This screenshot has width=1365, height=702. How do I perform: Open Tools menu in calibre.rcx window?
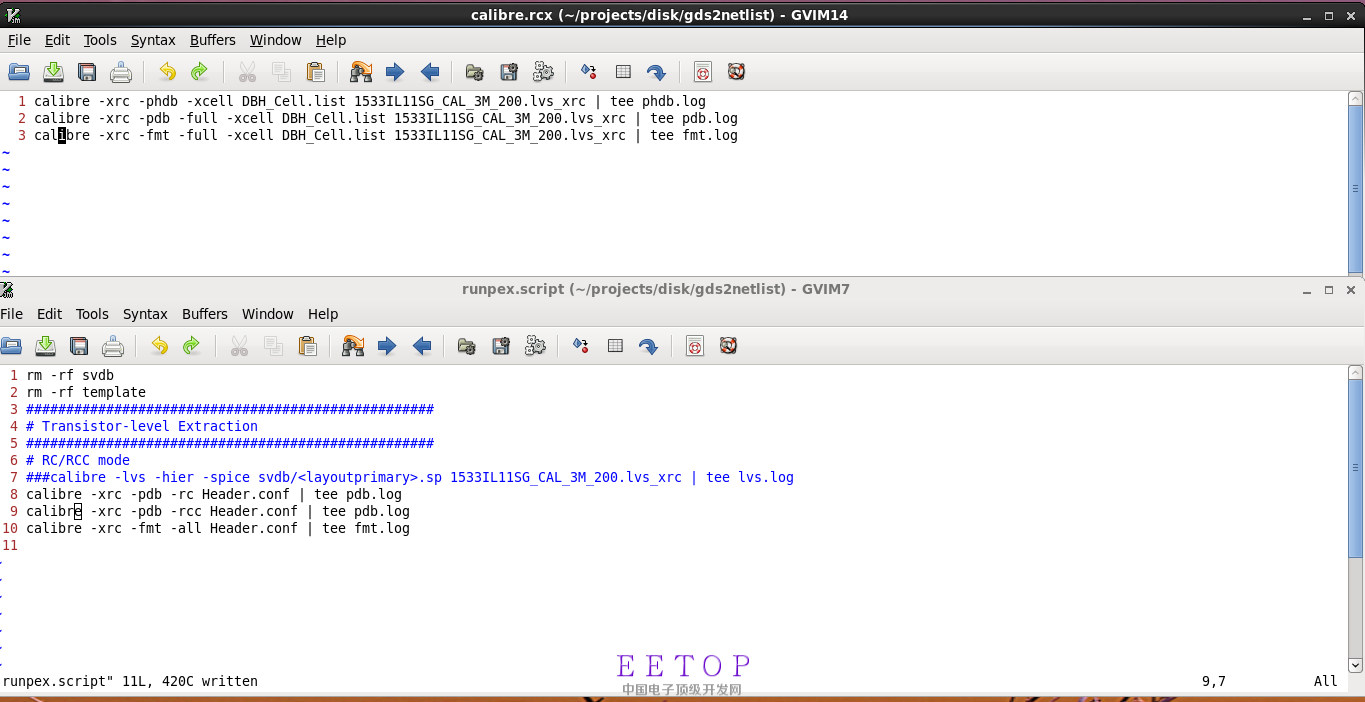pos(100,40)
